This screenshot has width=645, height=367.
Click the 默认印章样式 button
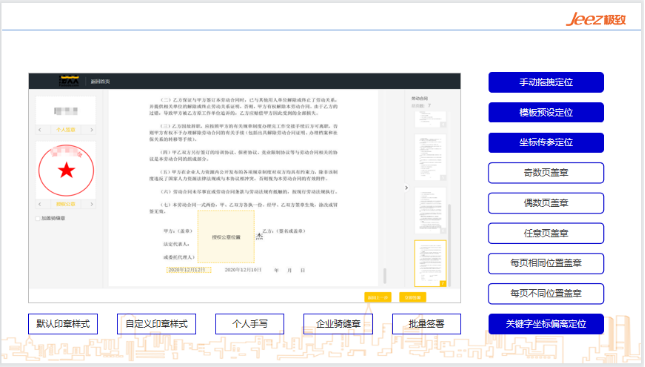63,324
